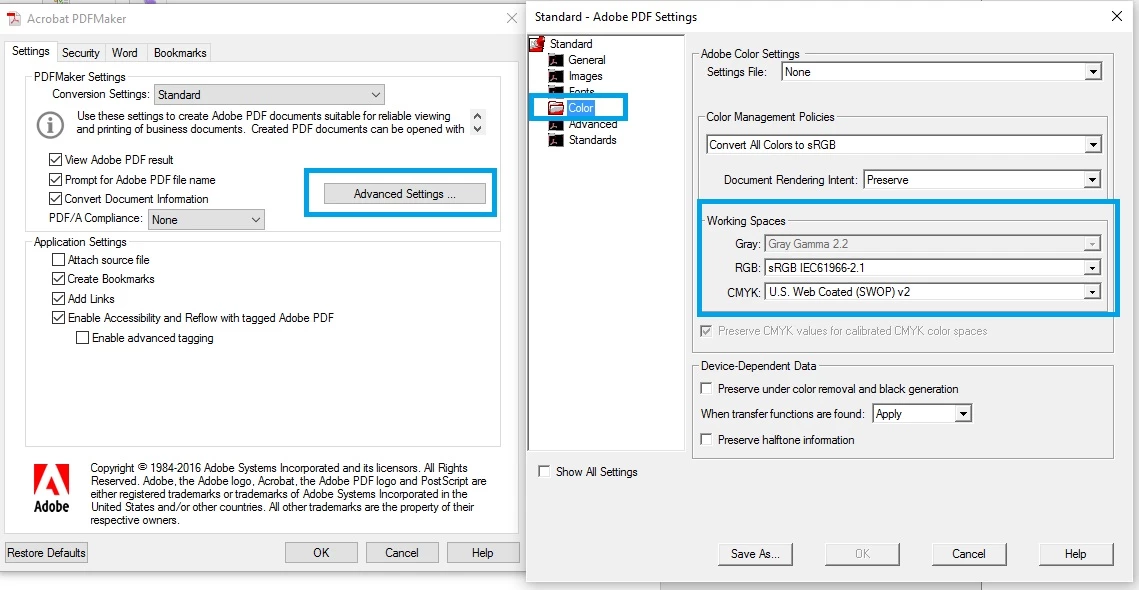The width and height of the screenshot is (1139, 590).
Task: Click the info icon beside conversion description
Action: point(51,124)
